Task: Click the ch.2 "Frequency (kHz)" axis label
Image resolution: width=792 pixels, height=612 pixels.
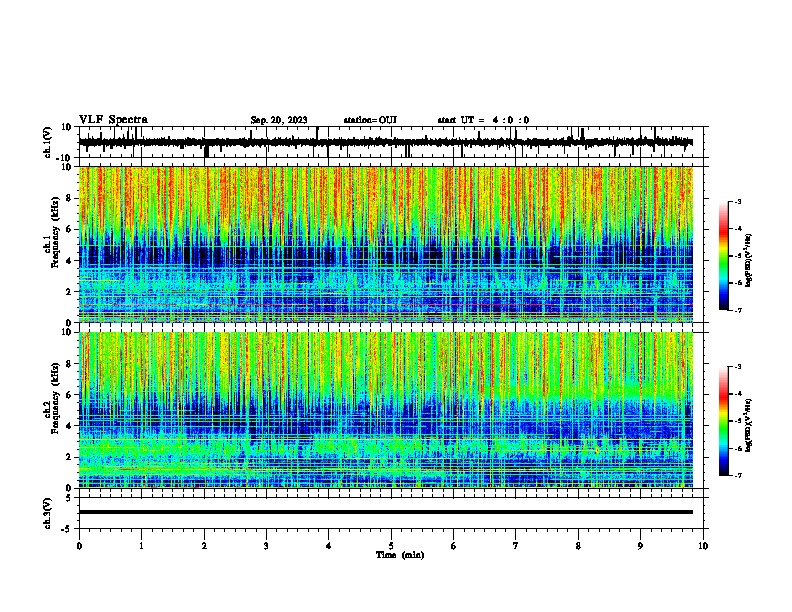Action: click(x=55, y=398)
